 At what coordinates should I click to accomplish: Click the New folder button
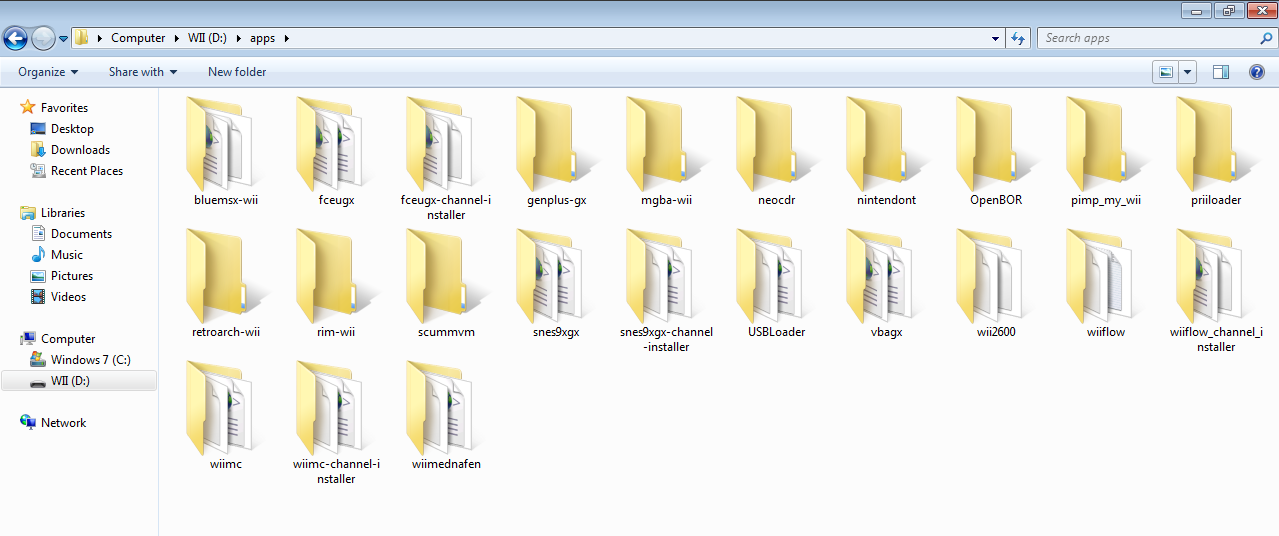pos(237,72)
